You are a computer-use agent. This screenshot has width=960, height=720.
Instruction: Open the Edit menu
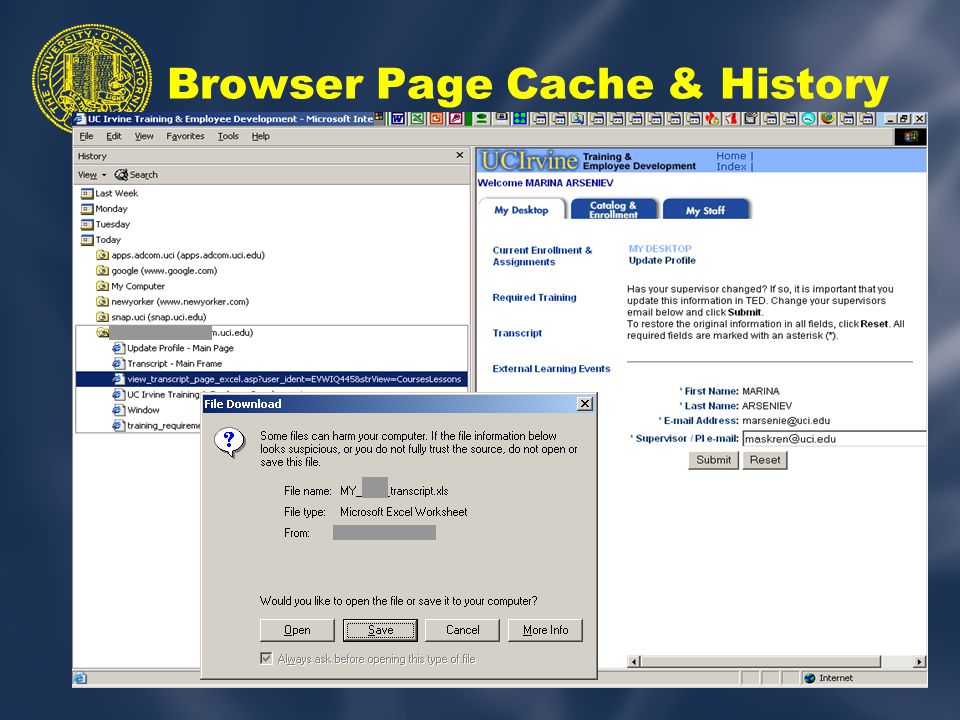tap(114, 137)
